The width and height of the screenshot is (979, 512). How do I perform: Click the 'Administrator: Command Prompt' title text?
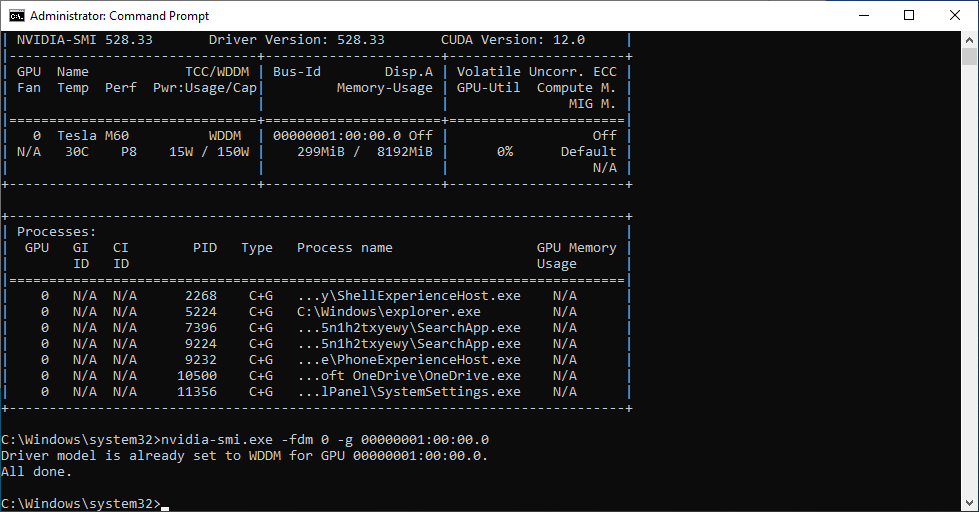(119, 16)
